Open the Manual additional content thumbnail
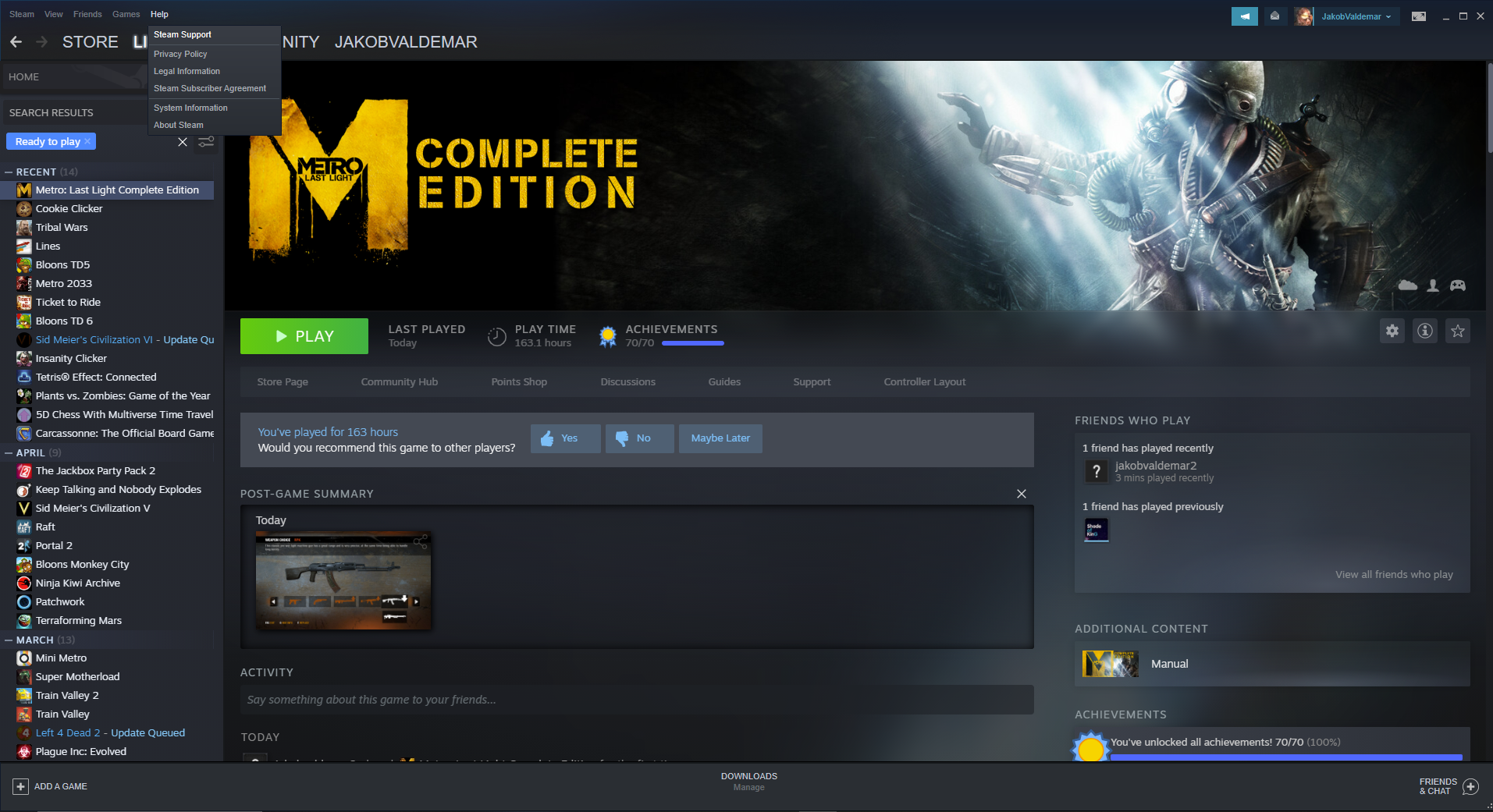1493x812 pixels. [1111, 664]
